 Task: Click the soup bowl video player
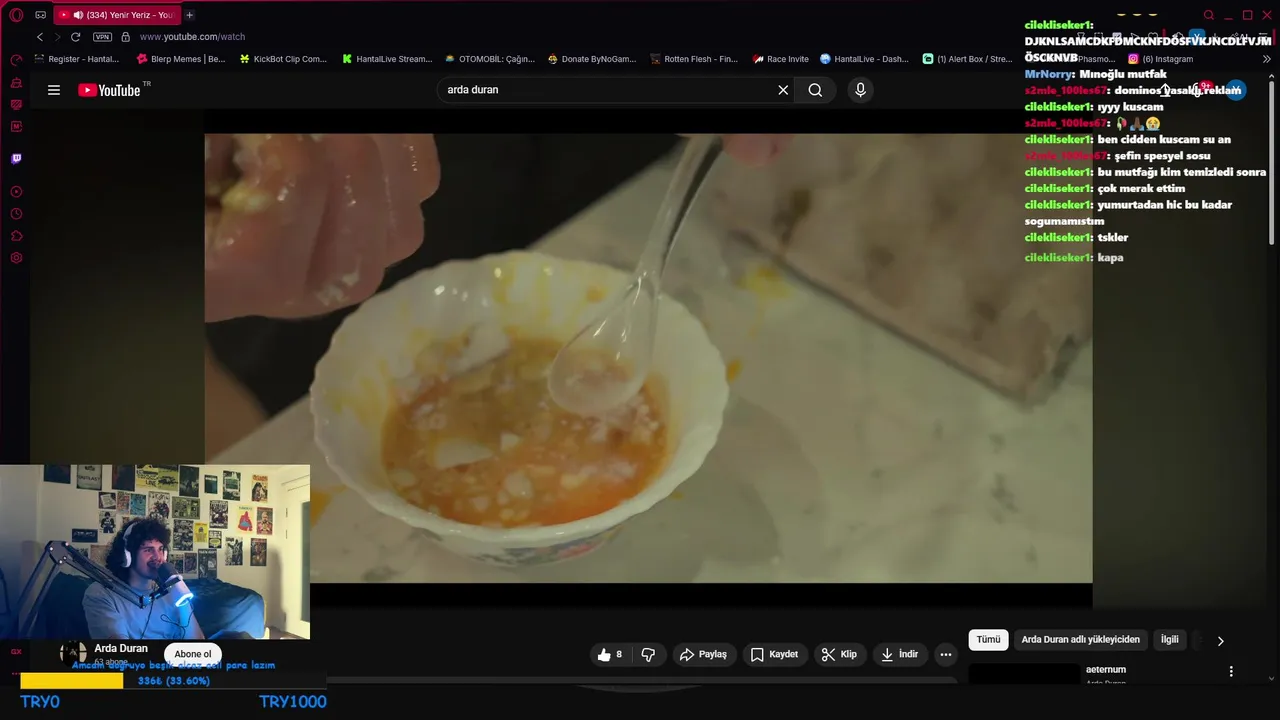pos(648,357)
